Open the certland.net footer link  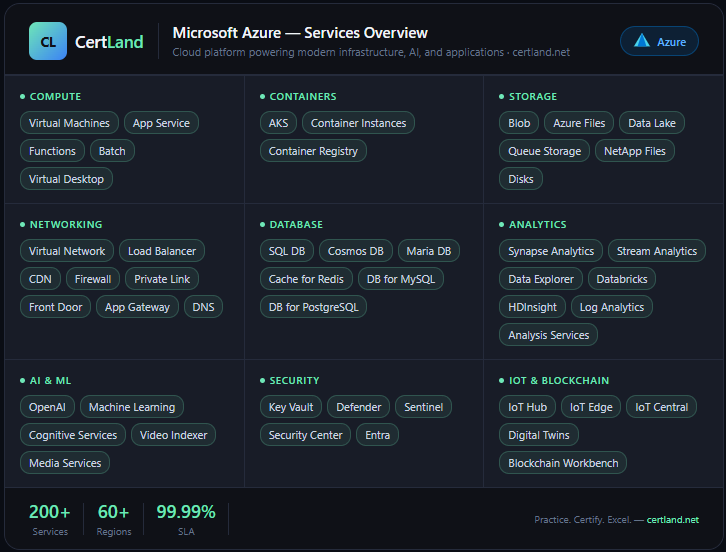click(x=673, y=520)
